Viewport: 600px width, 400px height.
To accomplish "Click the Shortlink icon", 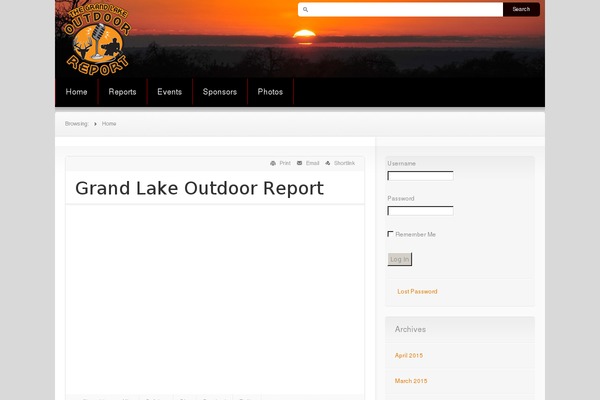I will click(x=328, y=163).
